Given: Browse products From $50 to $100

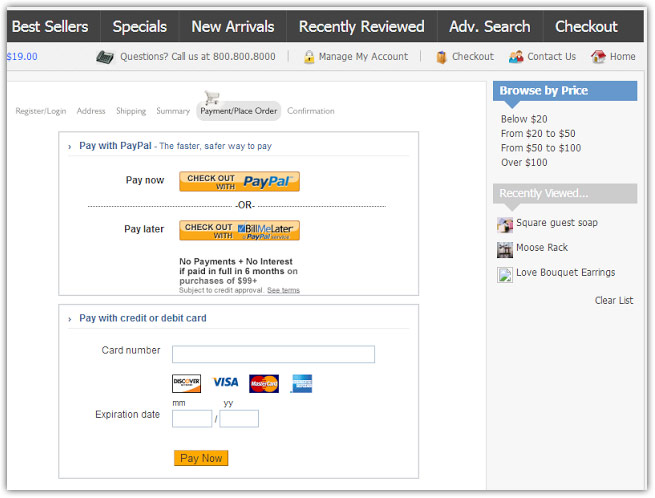Looking at the screenshot, I should [541, 148].
